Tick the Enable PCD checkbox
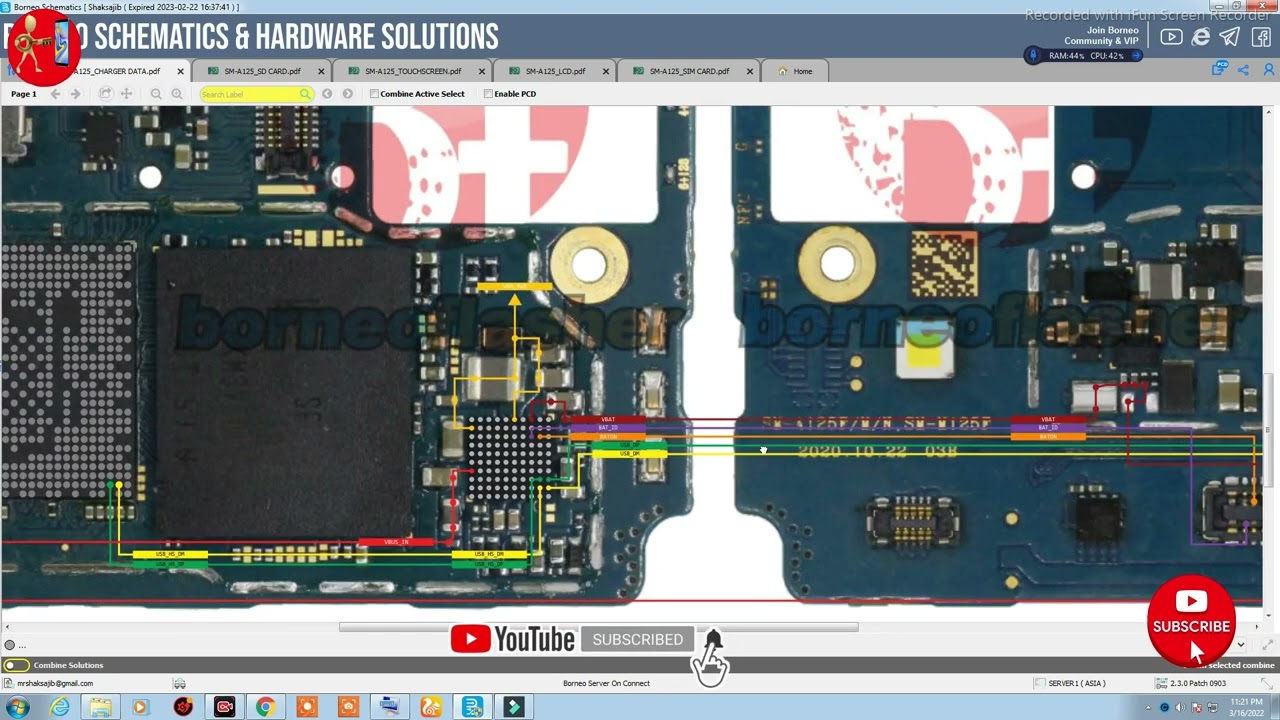The height and width of the screenshot is (720, 1280). [488, 94]
